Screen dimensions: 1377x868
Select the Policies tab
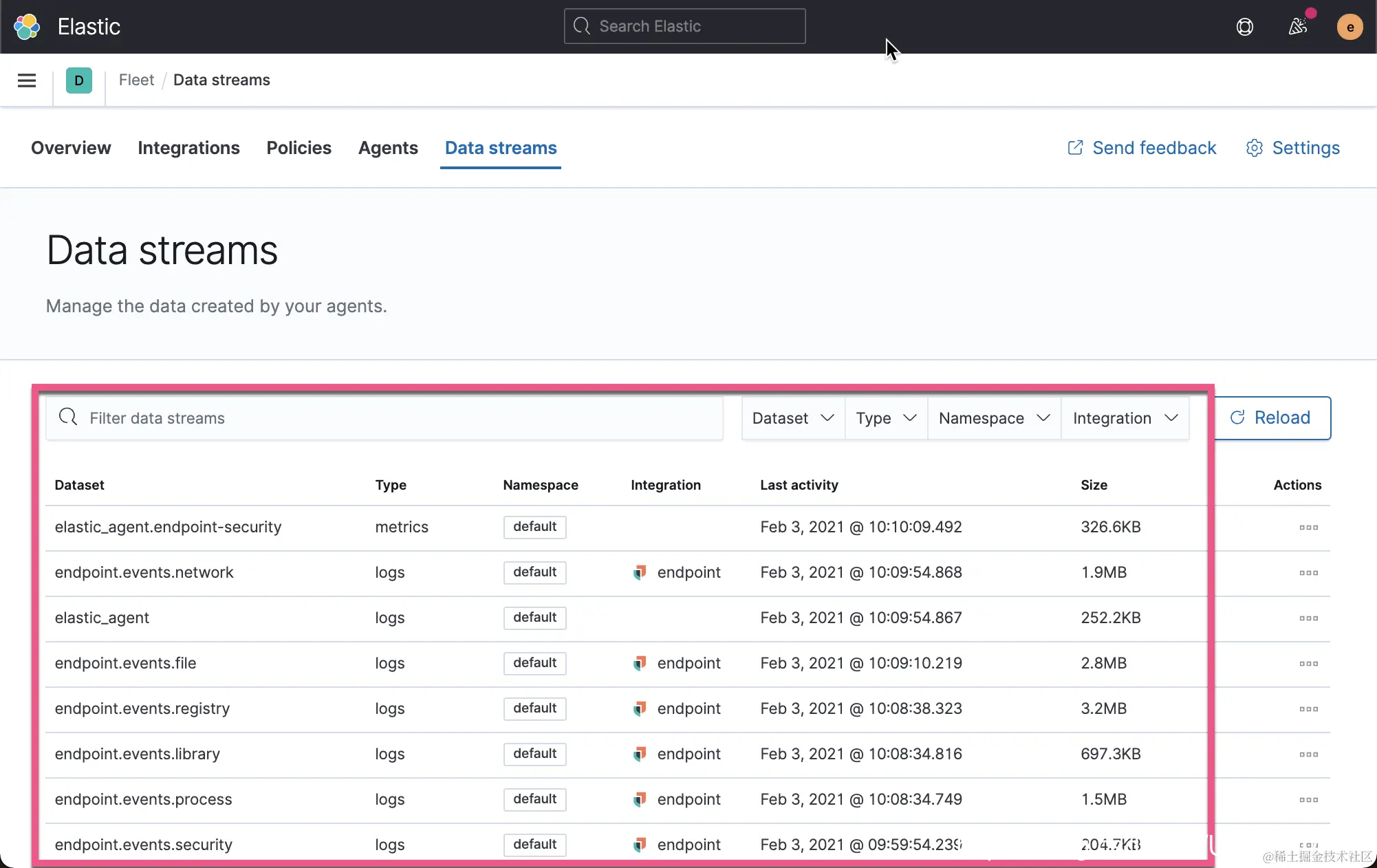click(x=299, y=148)
